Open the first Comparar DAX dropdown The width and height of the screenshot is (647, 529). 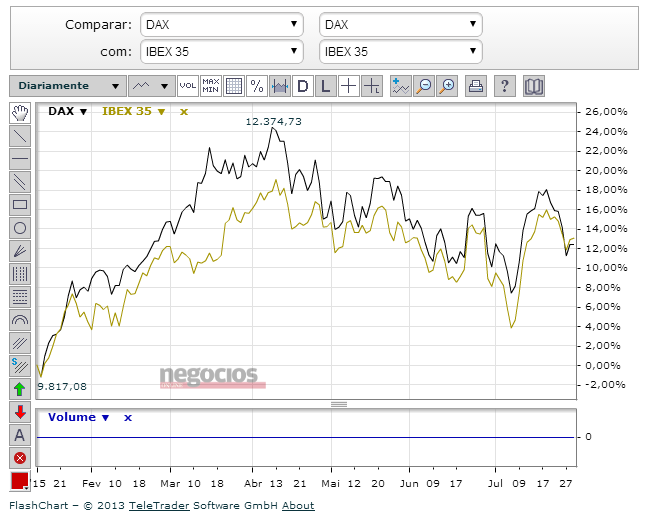[222, 24]
